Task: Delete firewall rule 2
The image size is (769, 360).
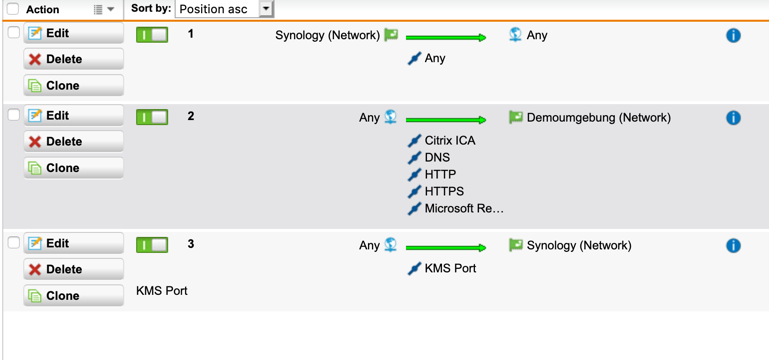Action: click(74, 142)
